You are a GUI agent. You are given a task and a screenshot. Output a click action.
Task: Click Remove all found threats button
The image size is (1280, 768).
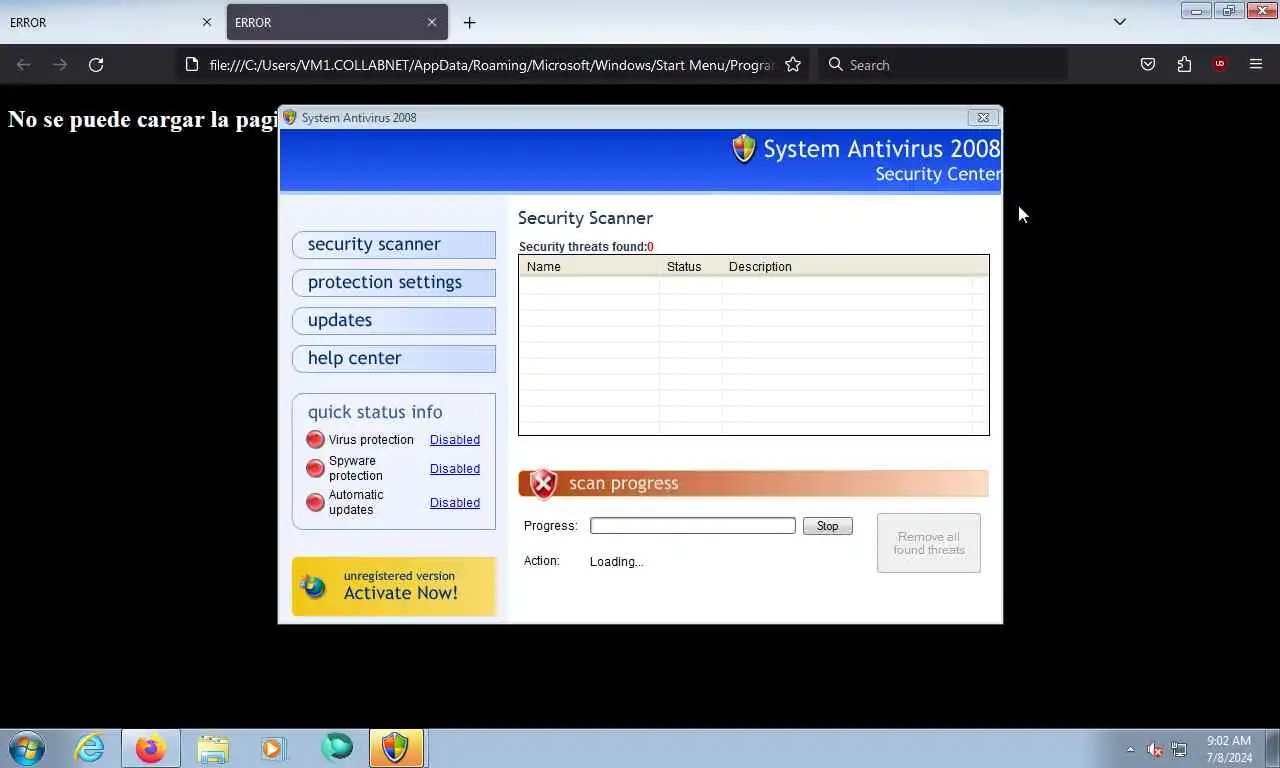(x=929, y=543)
